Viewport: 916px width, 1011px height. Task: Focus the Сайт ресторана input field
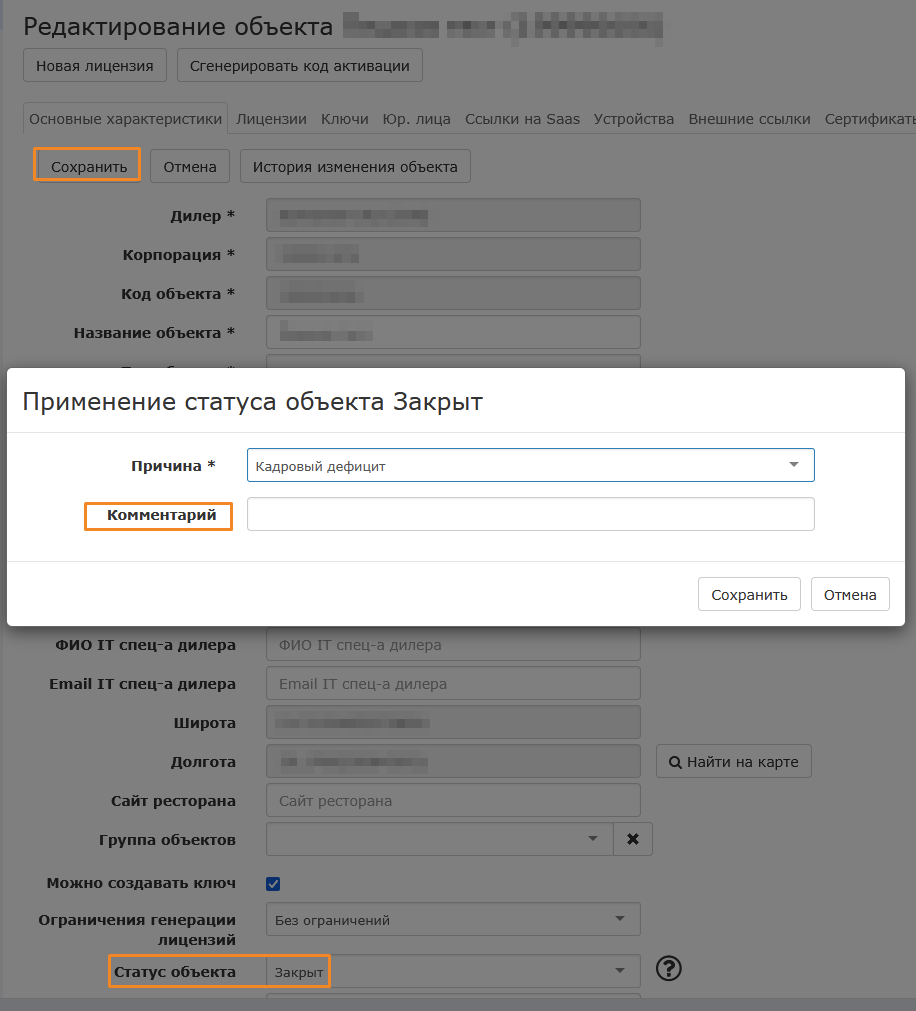click(x=452, y=800)
